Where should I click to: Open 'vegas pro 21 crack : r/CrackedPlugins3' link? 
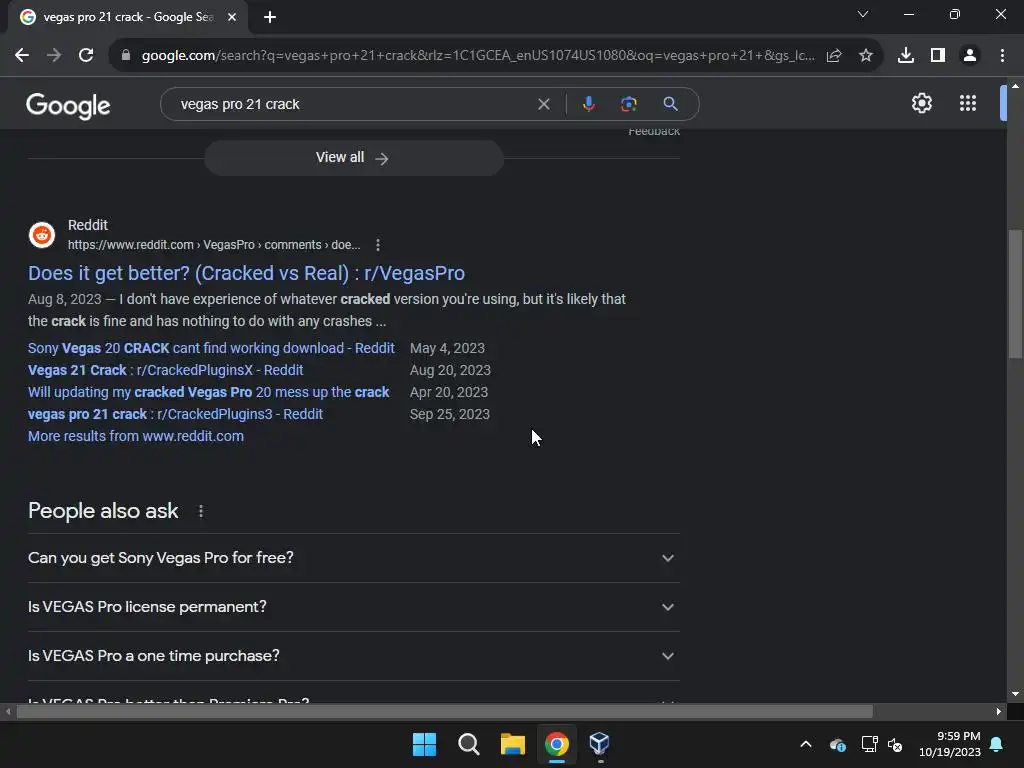(175, 414)
